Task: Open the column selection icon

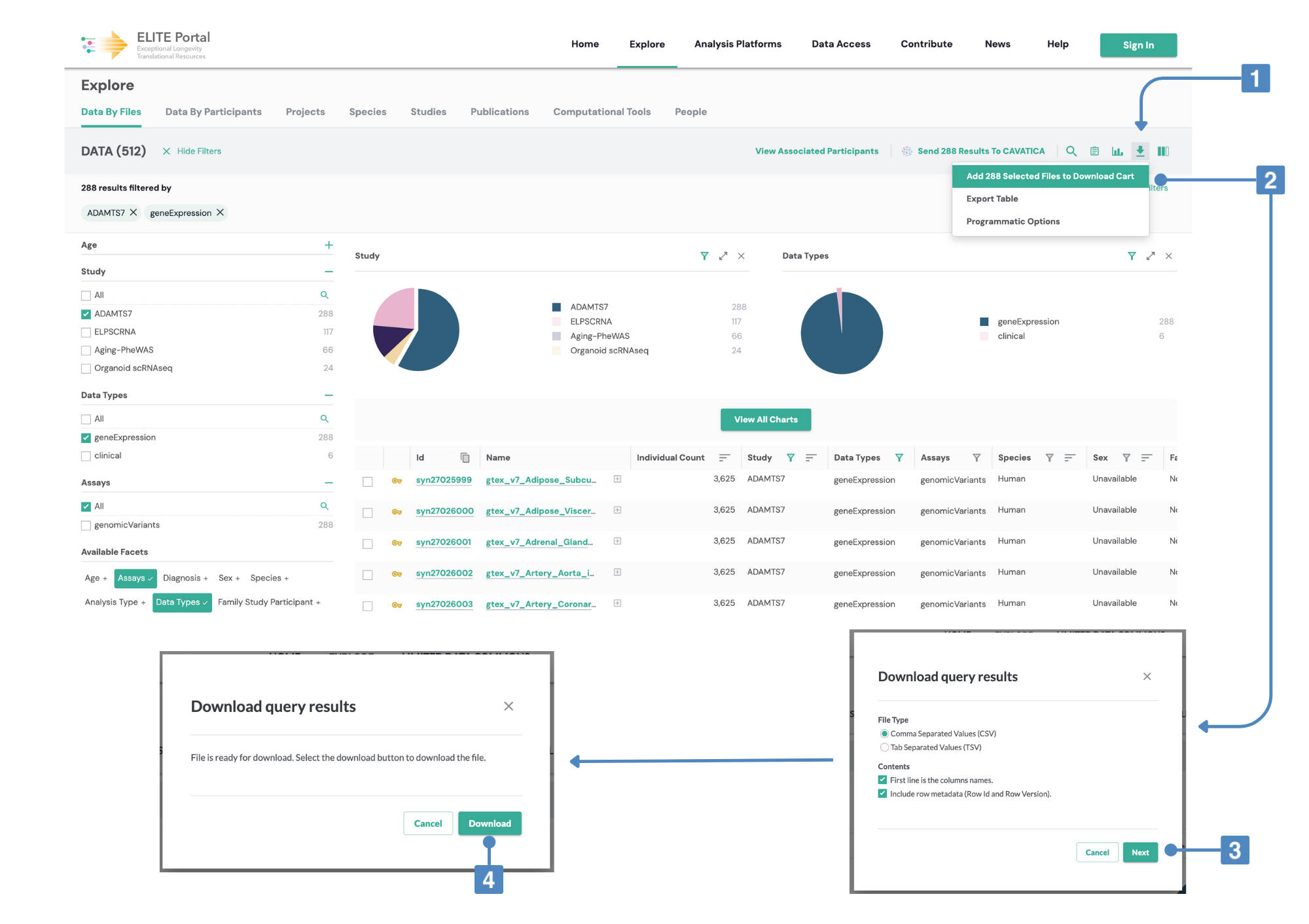Action: pyautogui.click(x=1163, y=151)
